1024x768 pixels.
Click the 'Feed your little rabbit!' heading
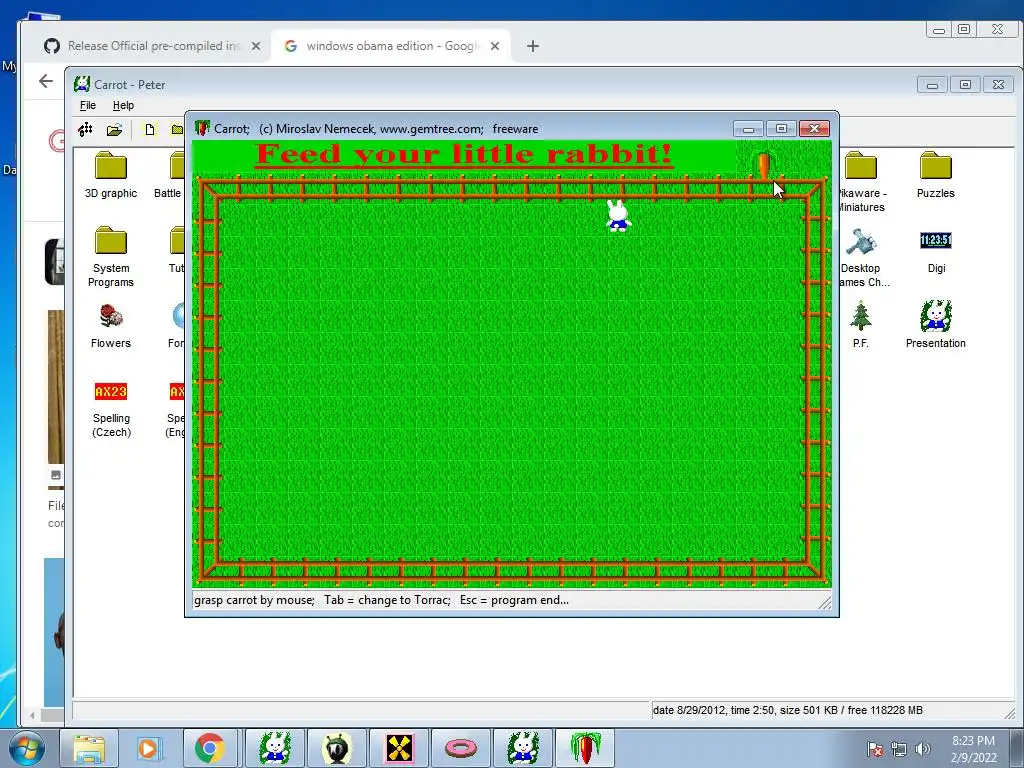[x=464, y=154]
